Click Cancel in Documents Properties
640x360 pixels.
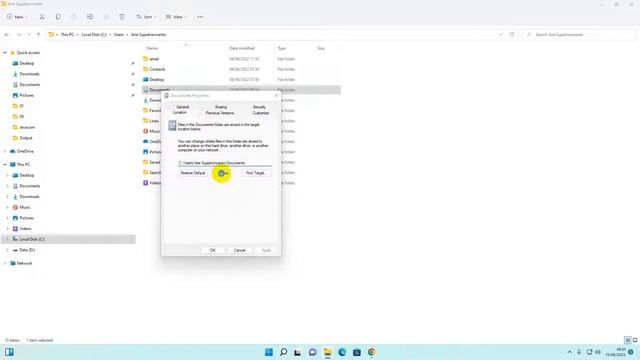click(240, 250)
